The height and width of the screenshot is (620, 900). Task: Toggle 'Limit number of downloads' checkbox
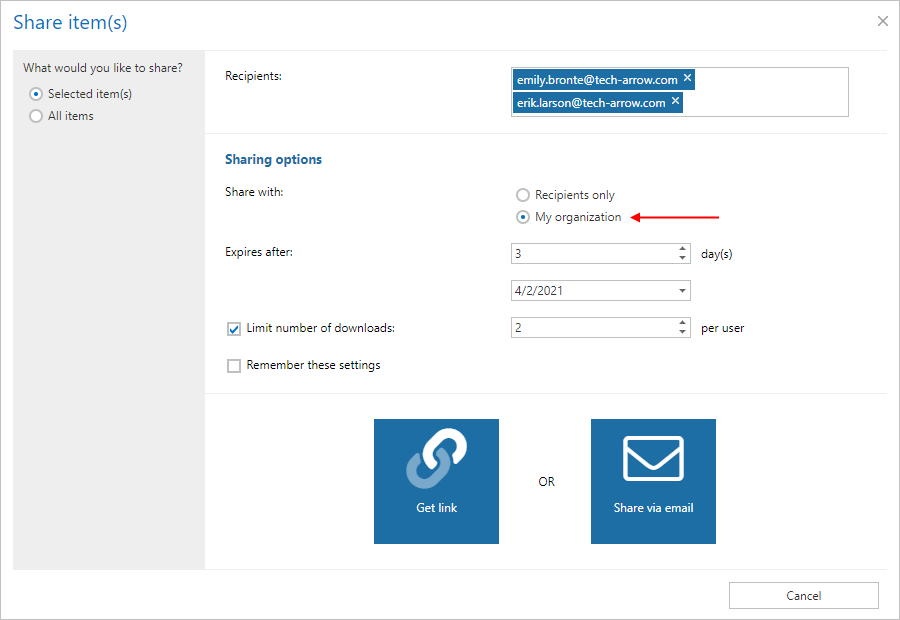pyautogui.click(x=234, y=328)
